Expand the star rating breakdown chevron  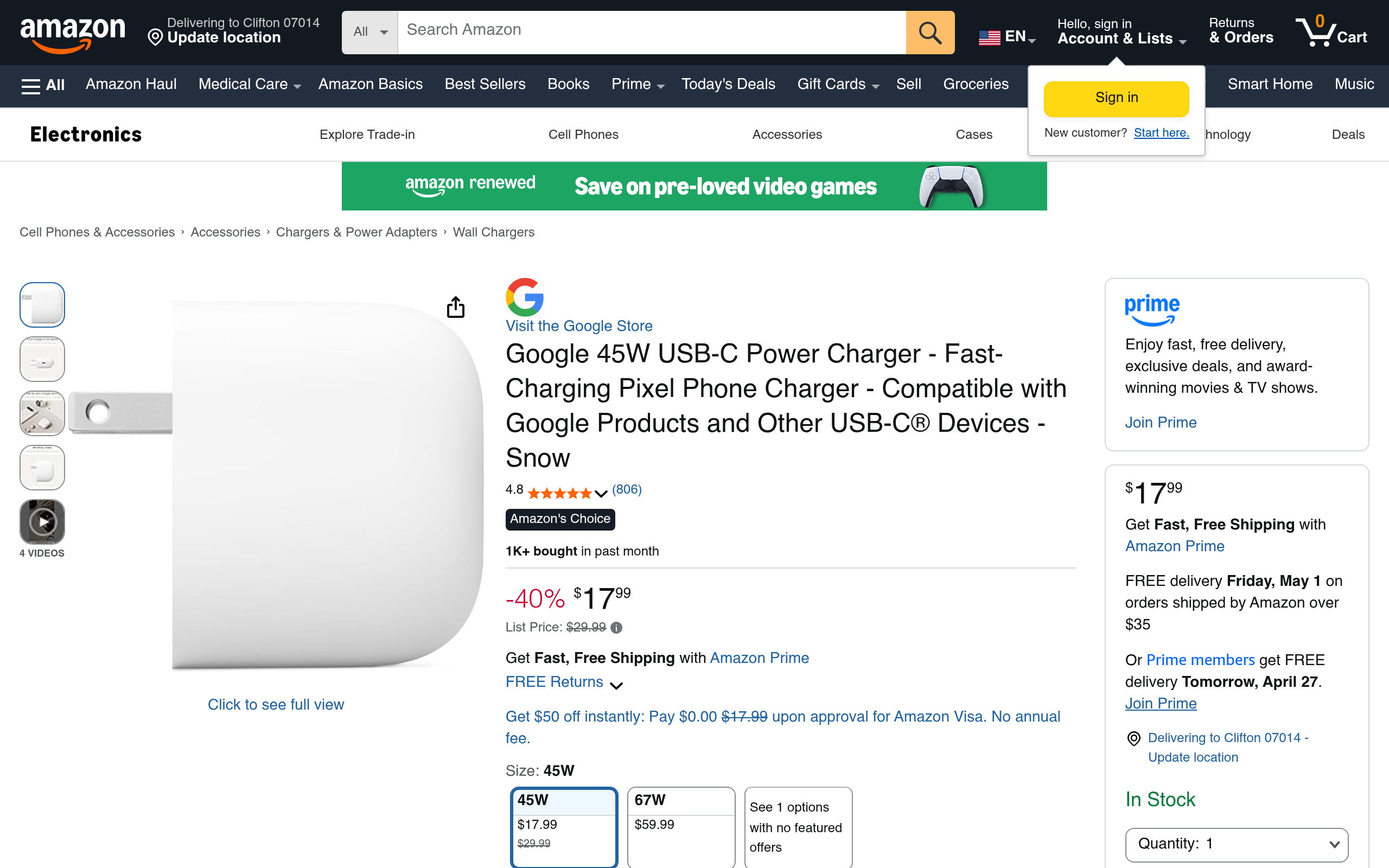pyautogui.click(x=601, y=493)
